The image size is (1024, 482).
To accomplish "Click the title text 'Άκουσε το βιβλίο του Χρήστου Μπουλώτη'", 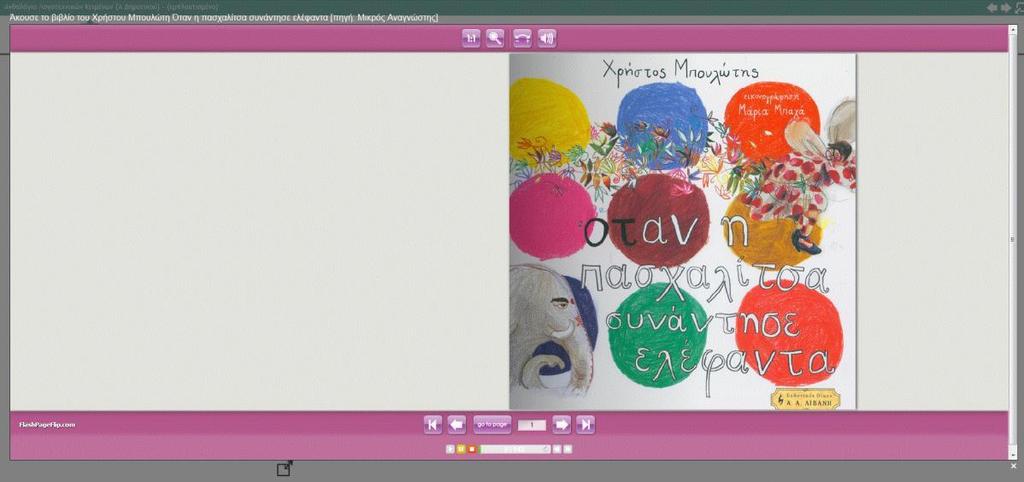I will tap(88, 18).
